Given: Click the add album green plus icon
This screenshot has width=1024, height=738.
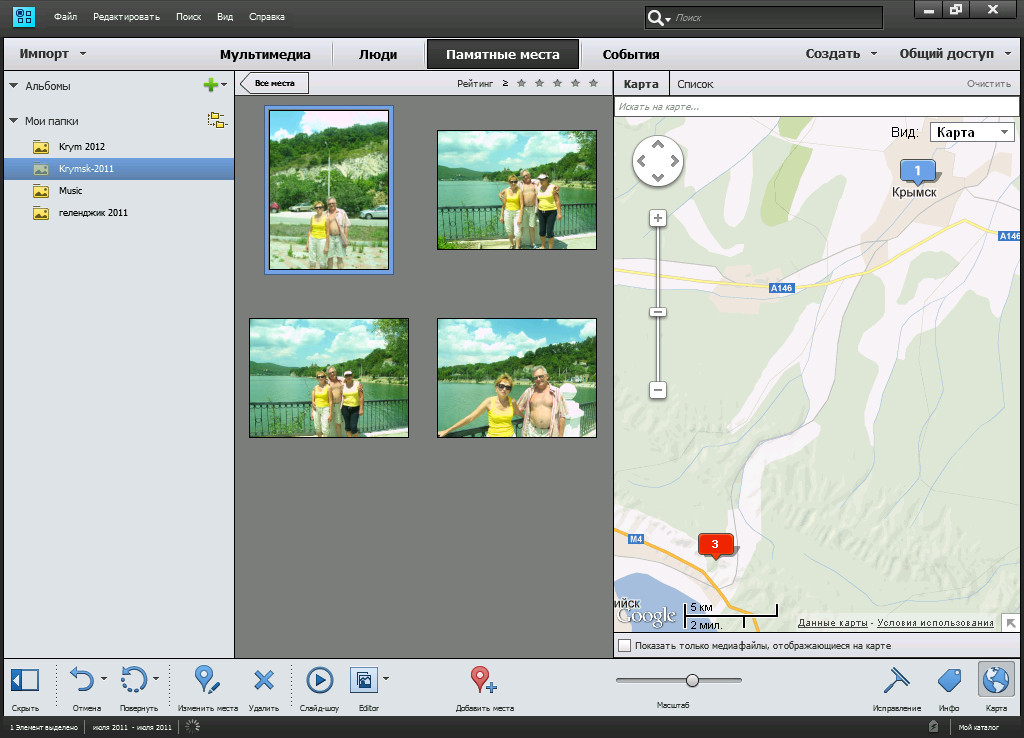Looking at the screenshot, I should [210, 86].
